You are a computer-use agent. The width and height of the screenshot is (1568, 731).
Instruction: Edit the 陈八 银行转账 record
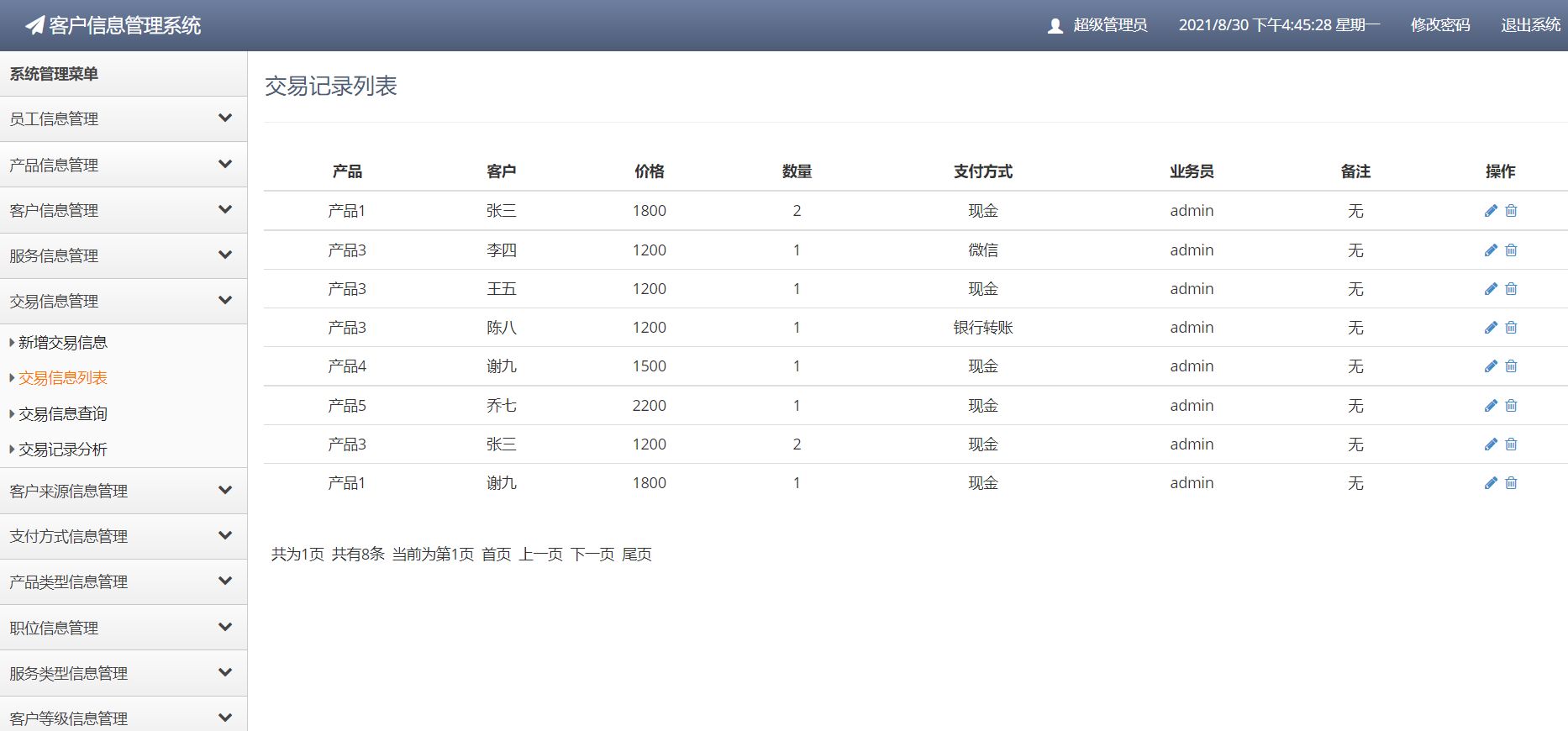1491,328
